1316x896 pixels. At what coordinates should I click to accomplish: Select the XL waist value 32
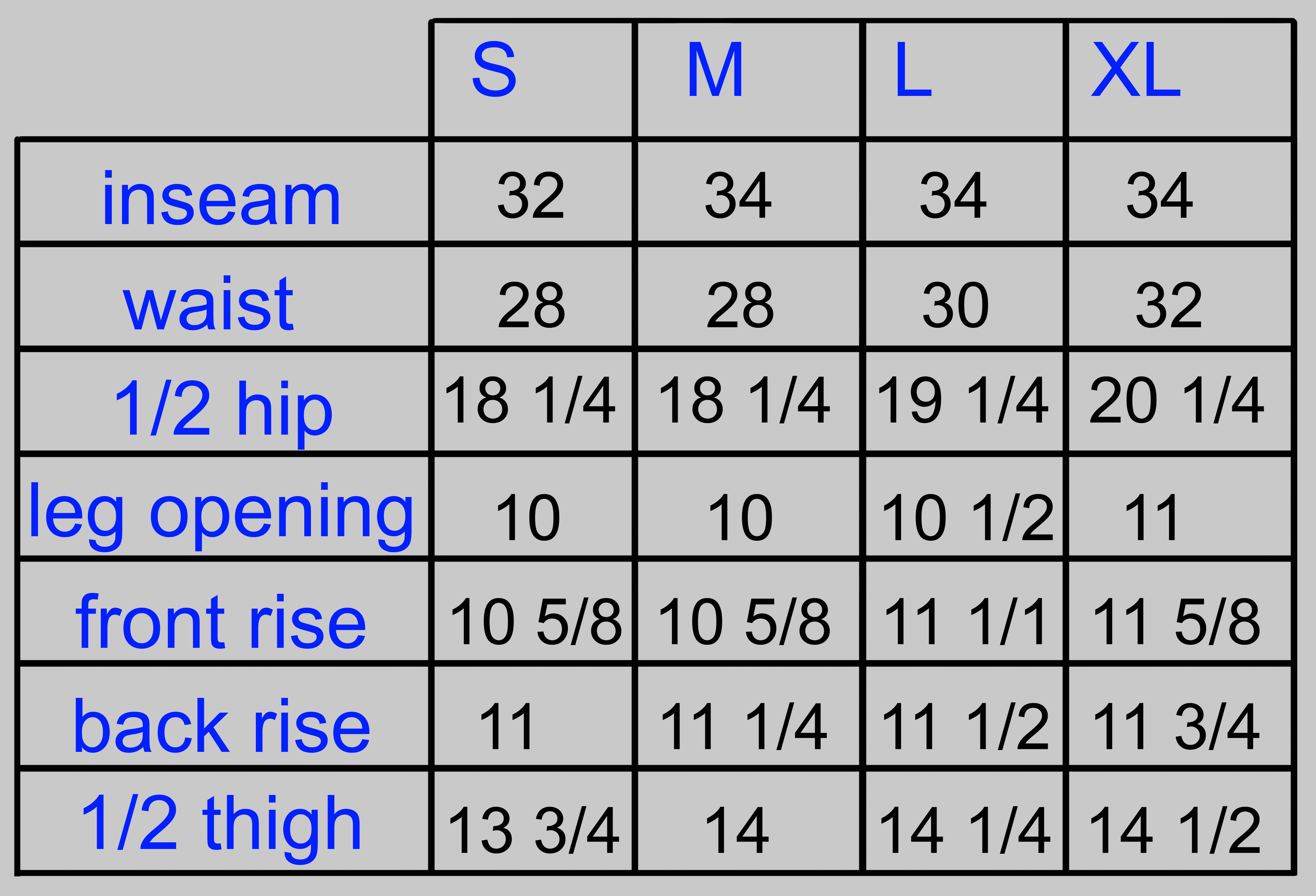coord(1169,306)
